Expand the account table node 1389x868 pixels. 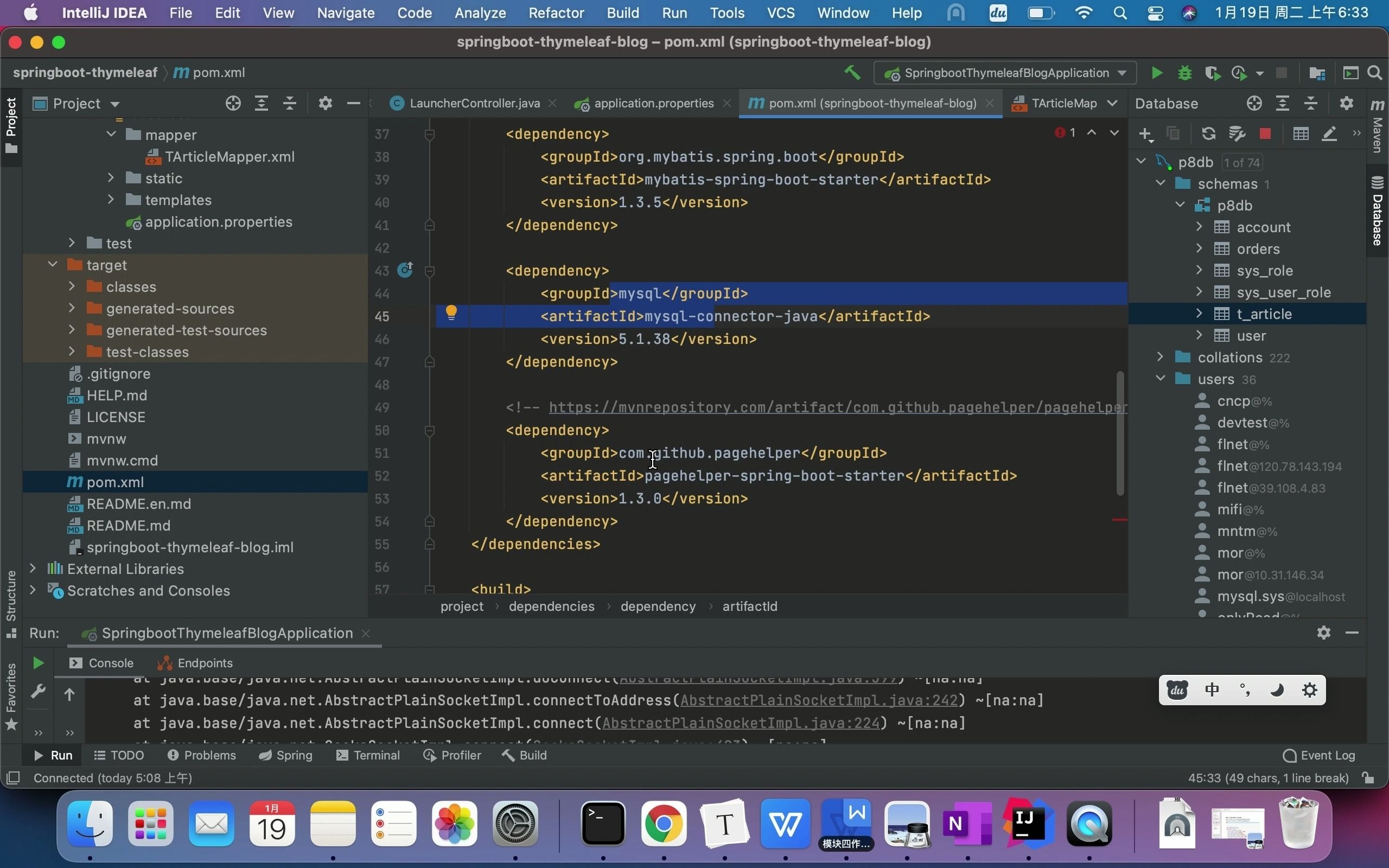(x=1199, y=226)
